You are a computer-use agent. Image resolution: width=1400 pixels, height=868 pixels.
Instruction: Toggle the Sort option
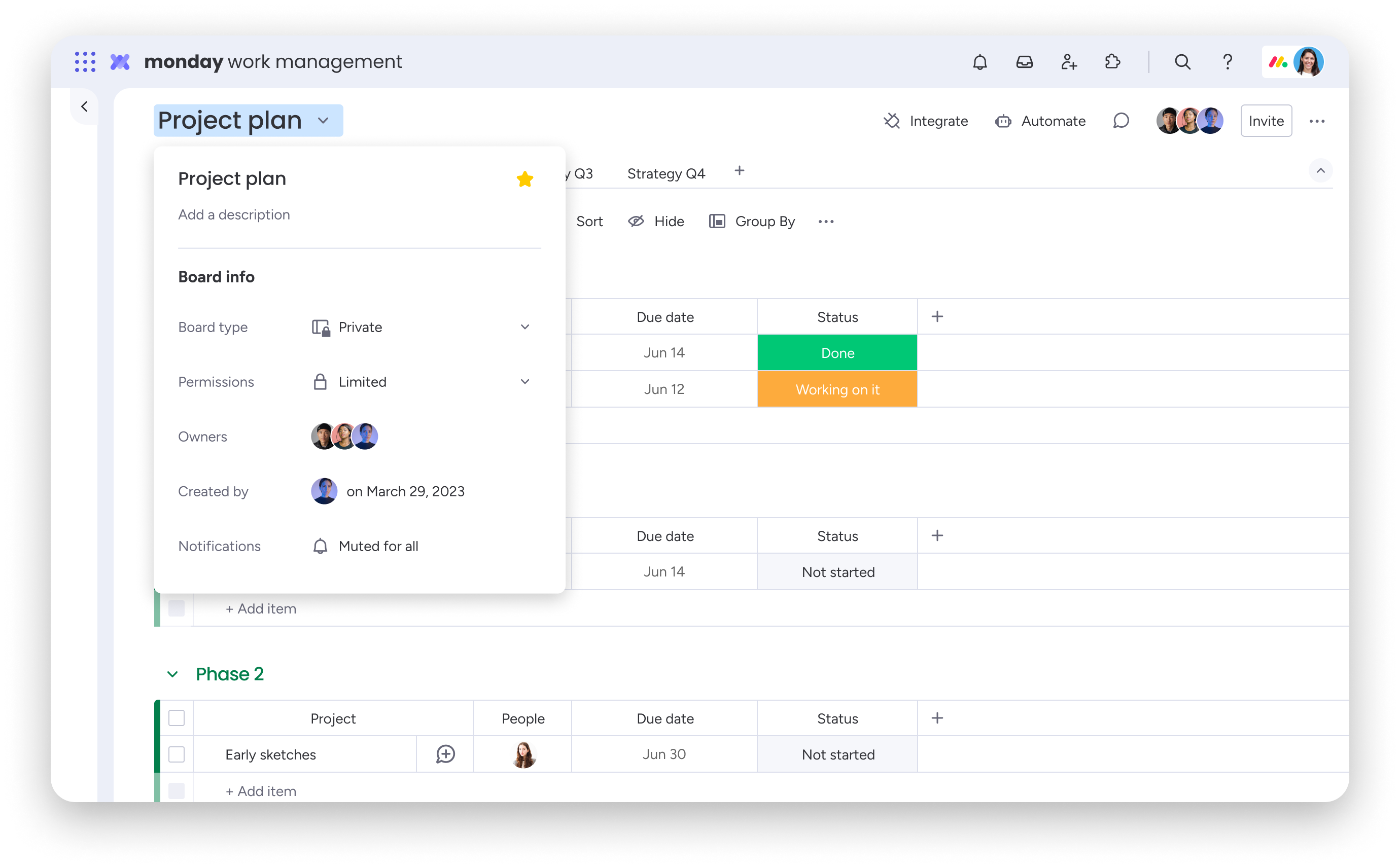(590, 222)
